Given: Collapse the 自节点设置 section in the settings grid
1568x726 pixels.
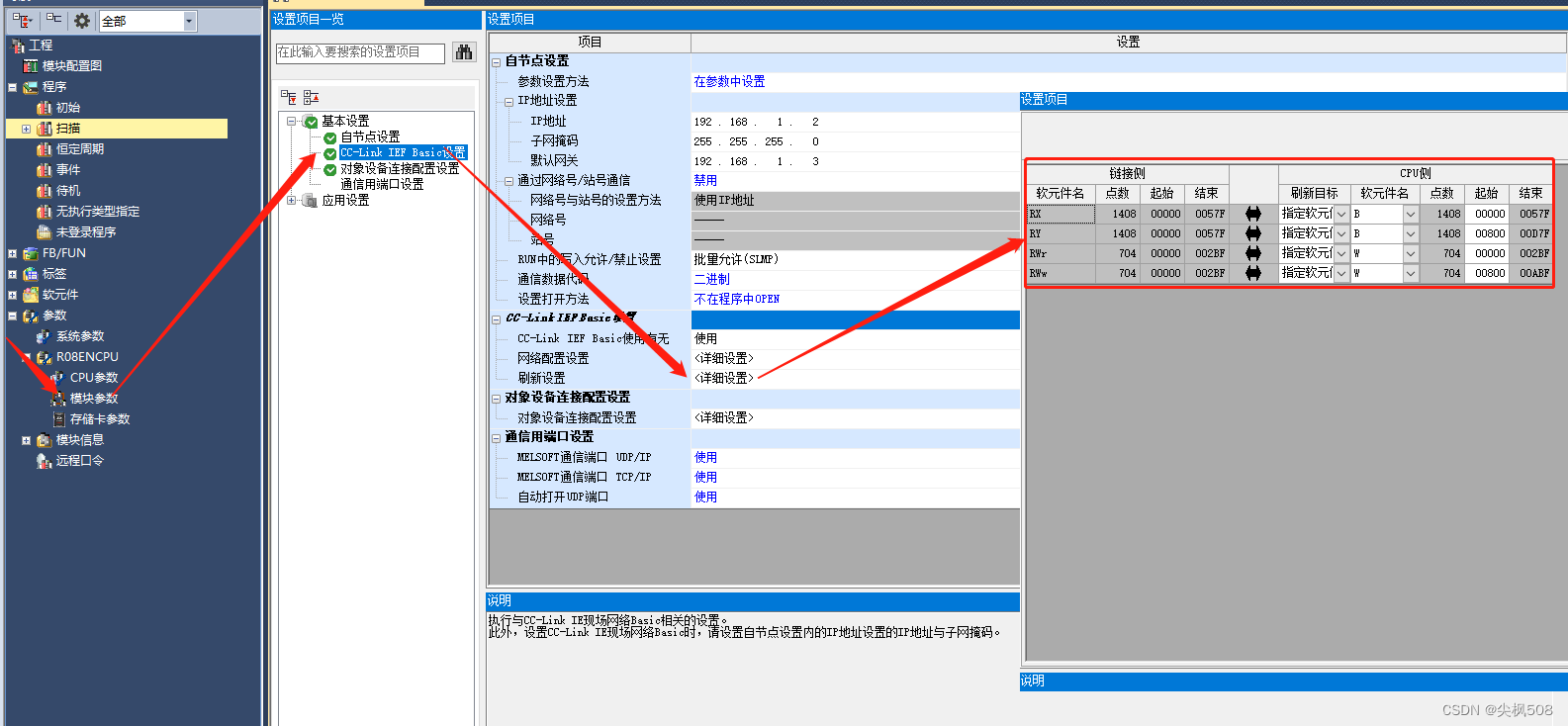Looking at the screenshot, I should click(x=497, y=61).
